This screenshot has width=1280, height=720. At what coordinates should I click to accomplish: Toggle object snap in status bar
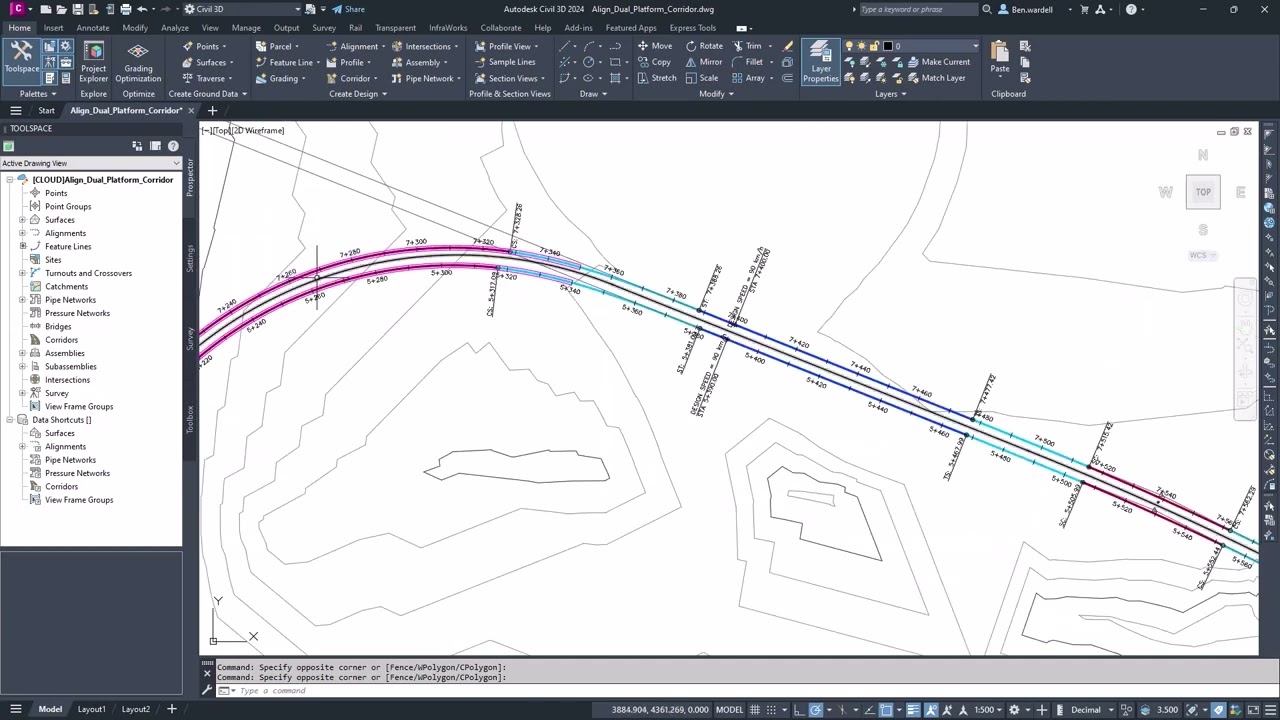coord(885,710)
